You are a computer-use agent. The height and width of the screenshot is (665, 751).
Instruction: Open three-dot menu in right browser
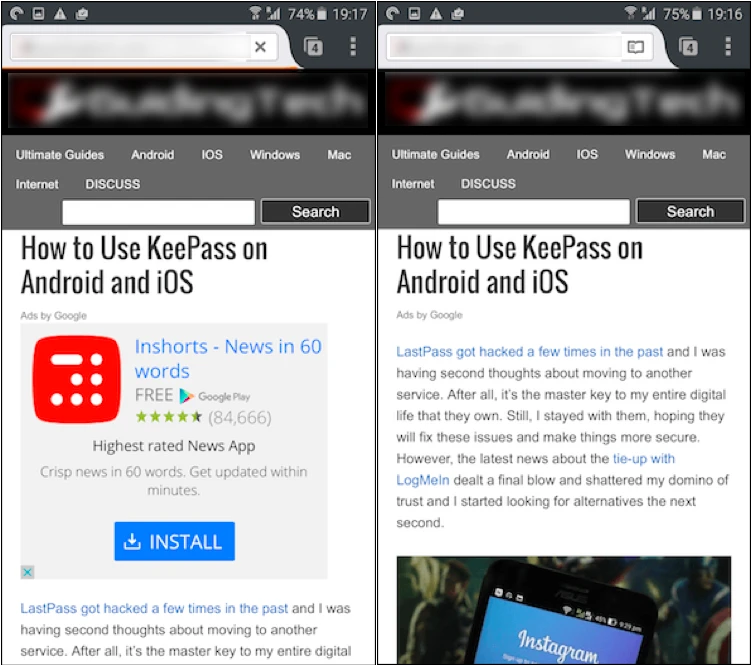pyautogui.click(x=728, y=46)
